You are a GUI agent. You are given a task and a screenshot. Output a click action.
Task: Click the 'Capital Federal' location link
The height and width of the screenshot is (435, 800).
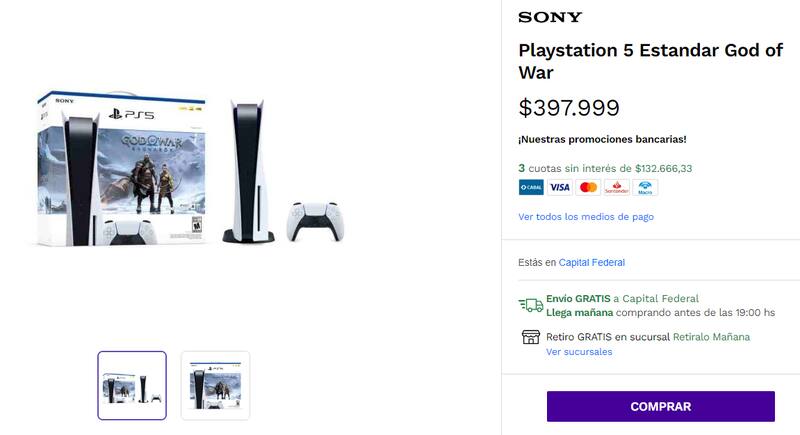coord(591,262)
